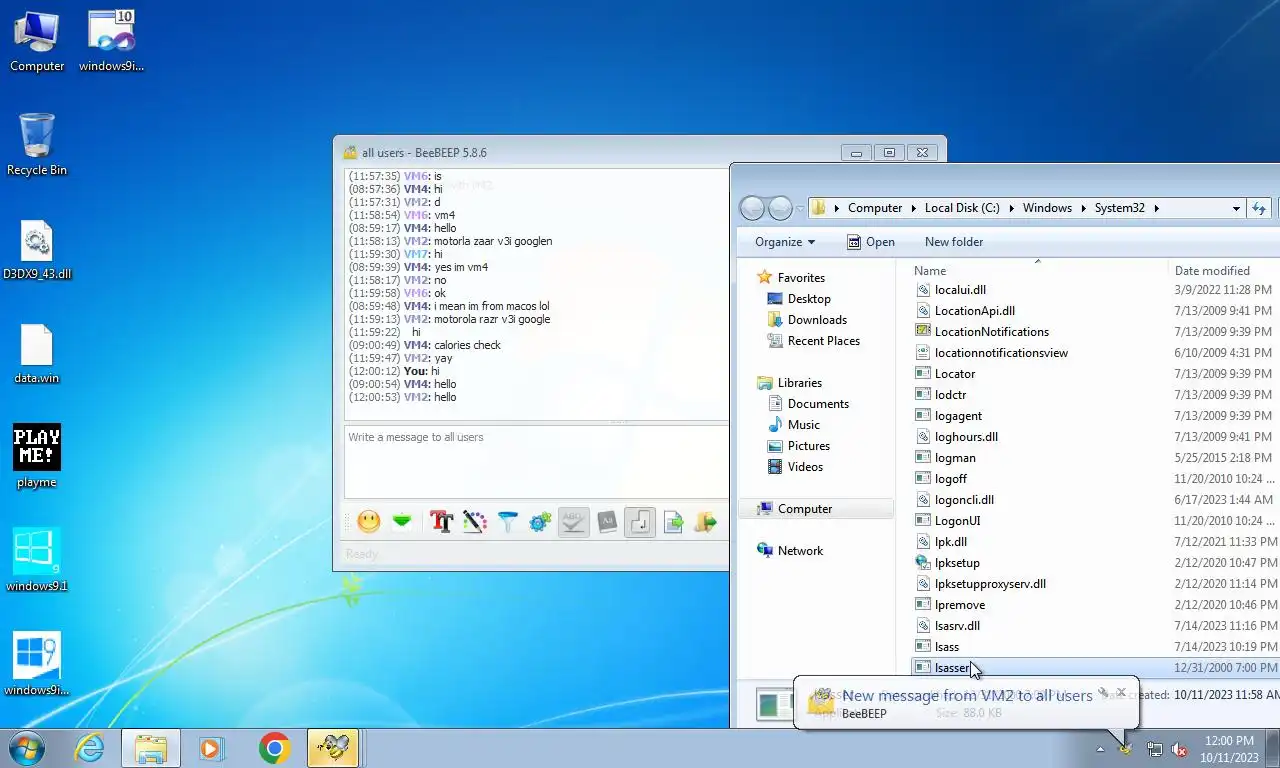
Task: Expand the arrow after Computer breadcrumb
Action: 914,208
